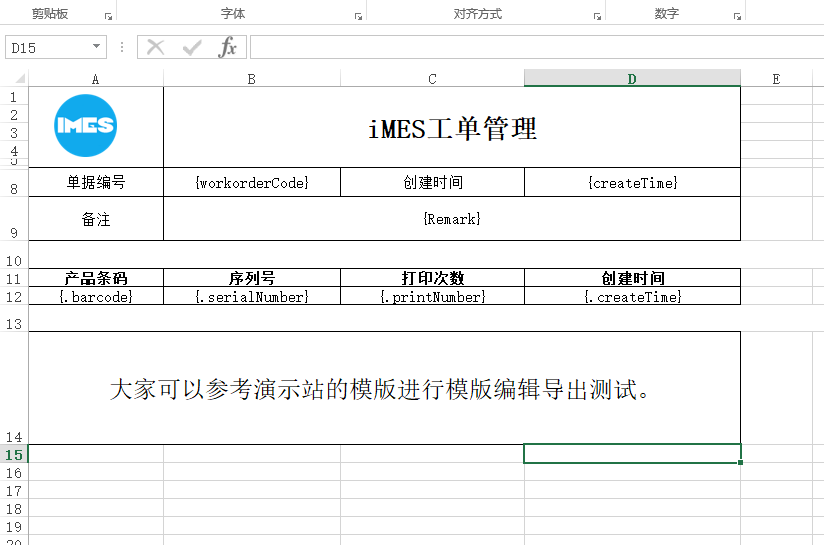
Task: Select column C header
Action: [x=432, y=79]
